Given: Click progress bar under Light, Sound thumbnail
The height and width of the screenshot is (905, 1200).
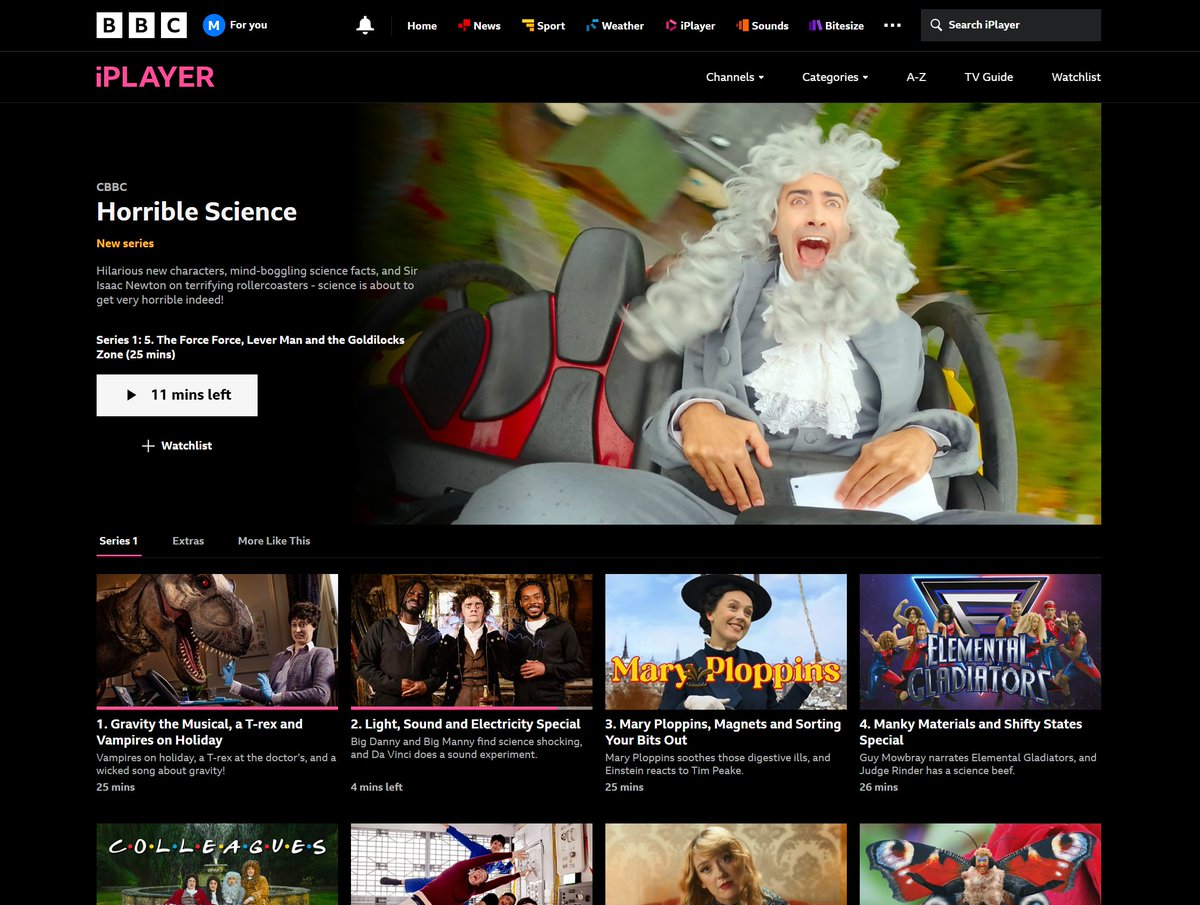Looking at the screenshot, I should point(471,707).
